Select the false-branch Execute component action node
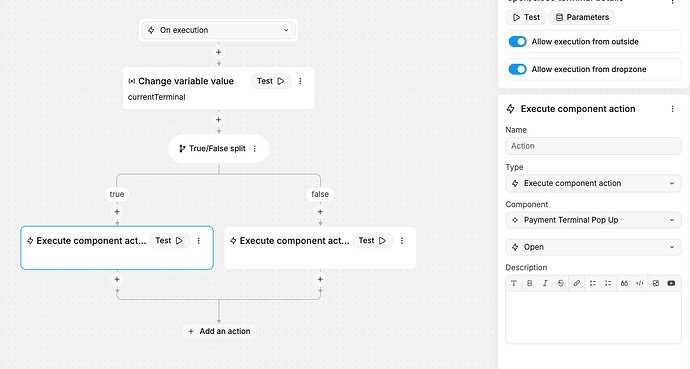 coord(320,248)
